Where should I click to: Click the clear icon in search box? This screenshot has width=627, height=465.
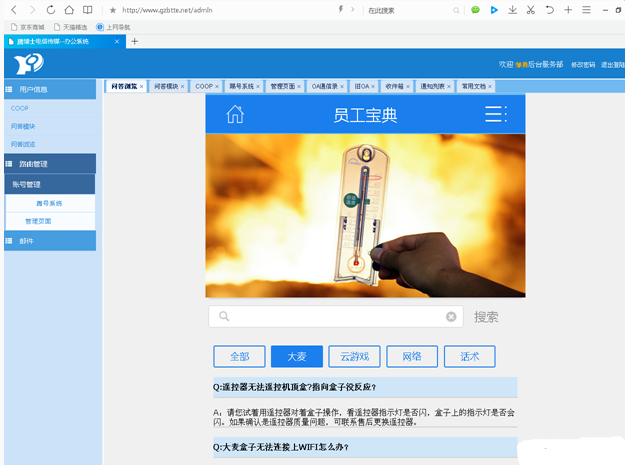tap(451, 317)
